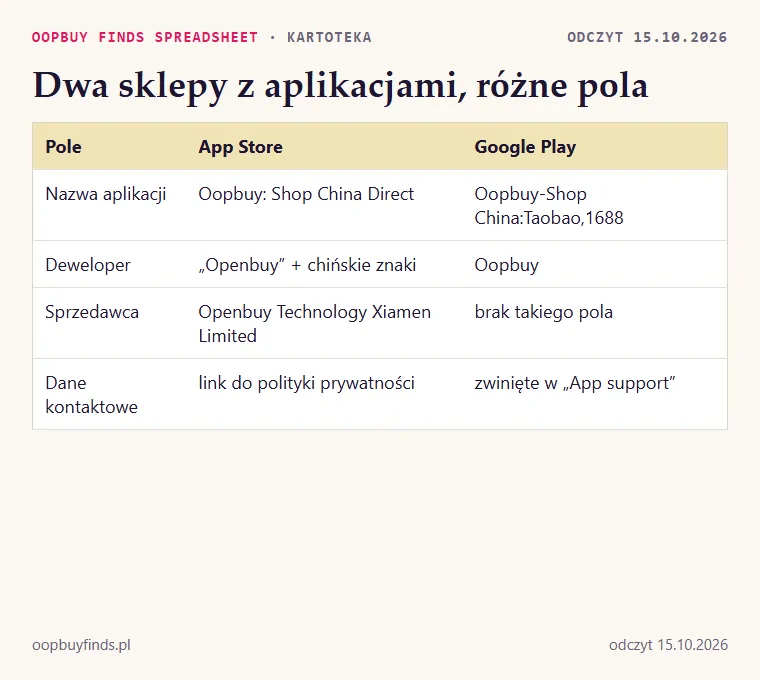Click the 'Openbuy Technology Xiamen Limited' cell
Image resolution: width=760 pixels, height=680 pixels.
click(x=315, y=323)
